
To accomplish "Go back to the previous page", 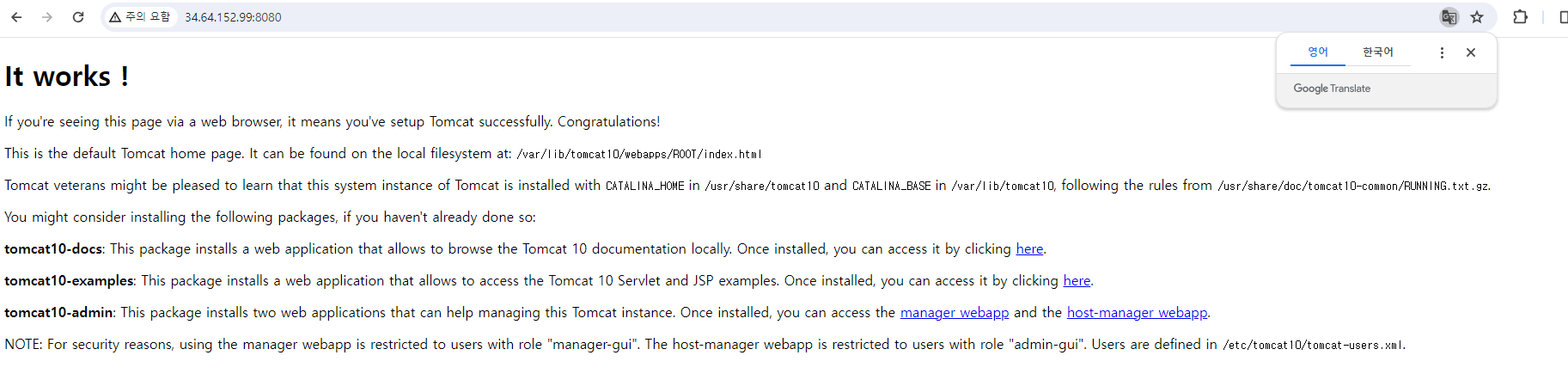I will tap(16, 17).
